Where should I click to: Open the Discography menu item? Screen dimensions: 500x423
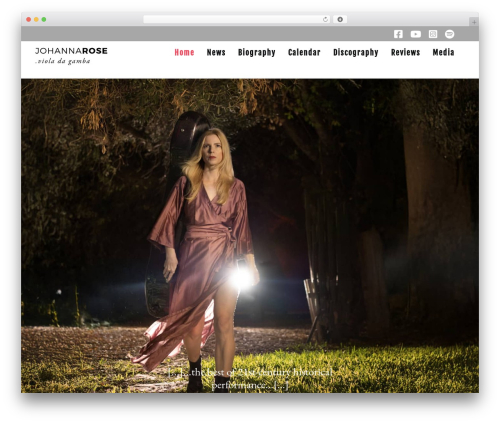click(x=356, y=52)
